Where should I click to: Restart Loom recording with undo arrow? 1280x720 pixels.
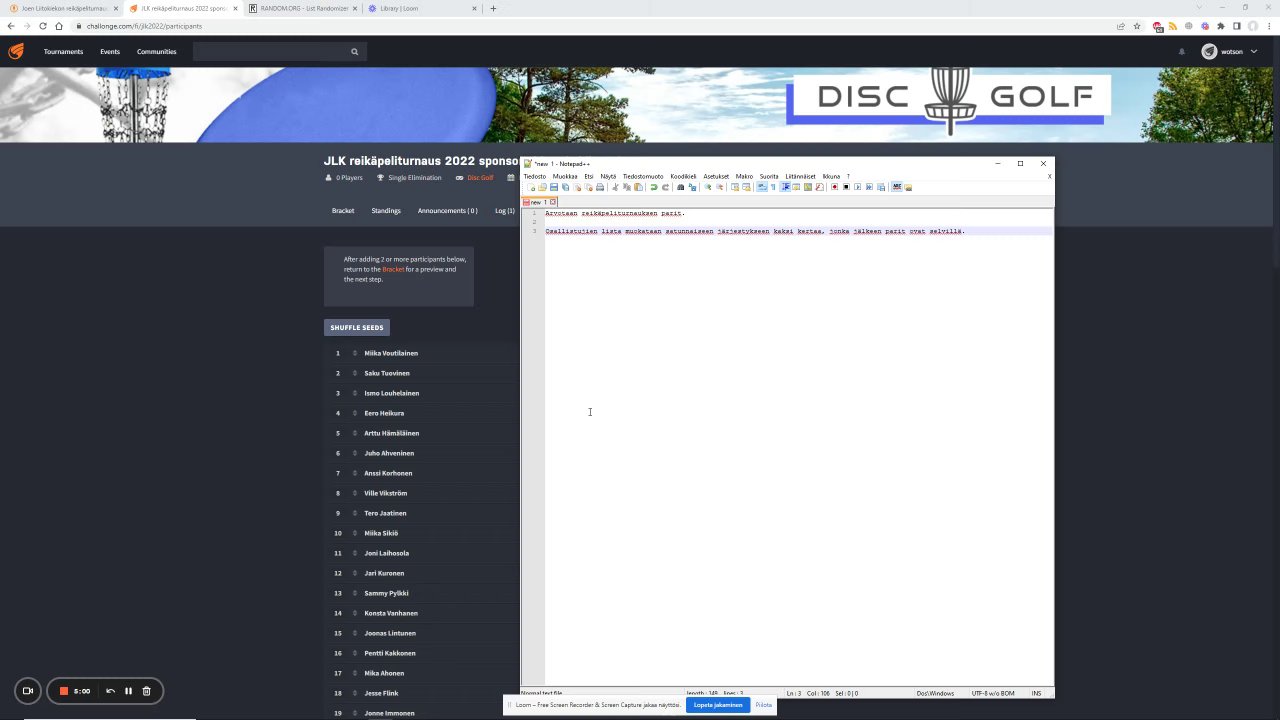click(x=110, y=691)
